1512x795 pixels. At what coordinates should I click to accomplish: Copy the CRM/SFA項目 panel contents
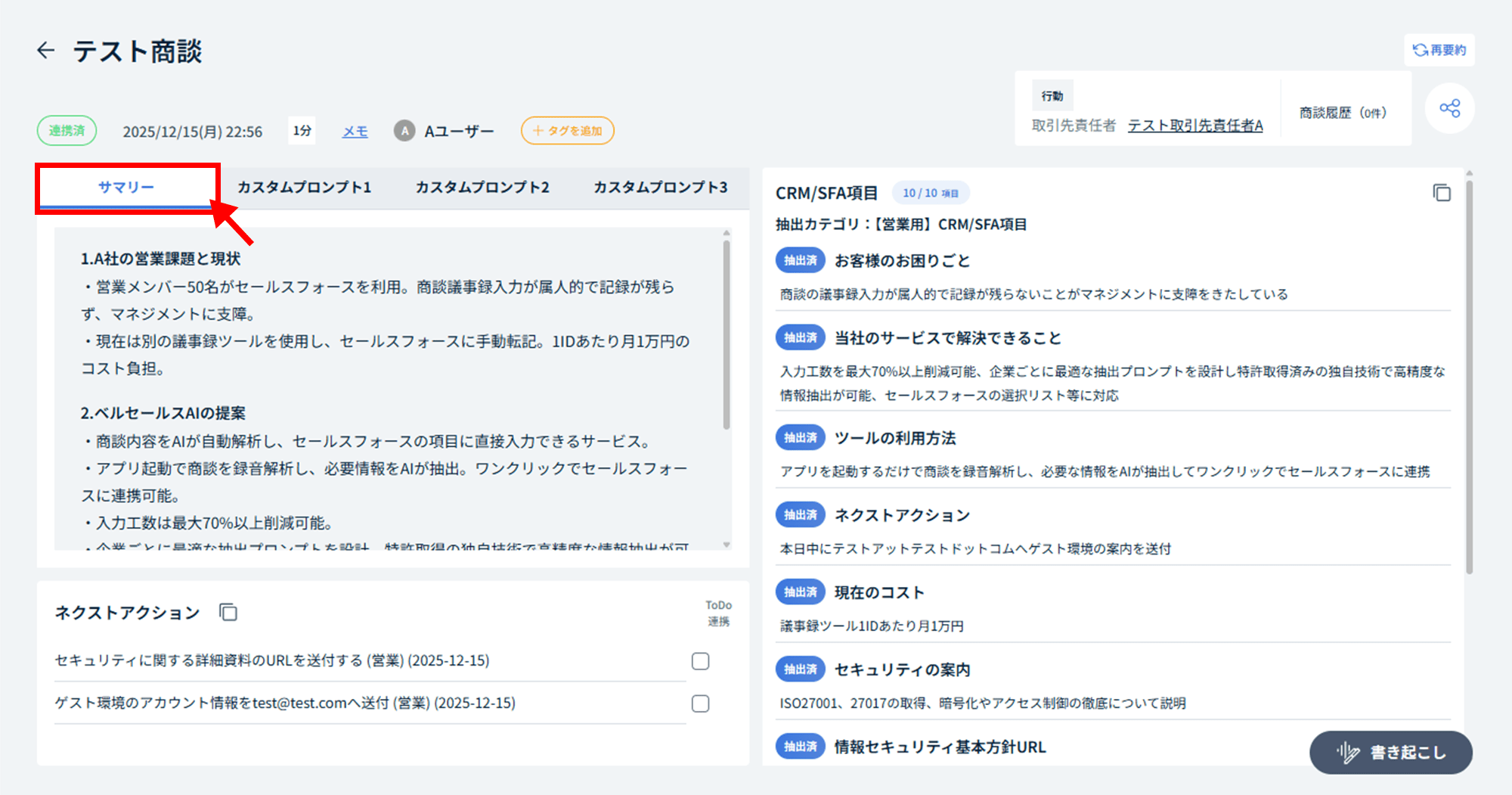coord(1442,193)
